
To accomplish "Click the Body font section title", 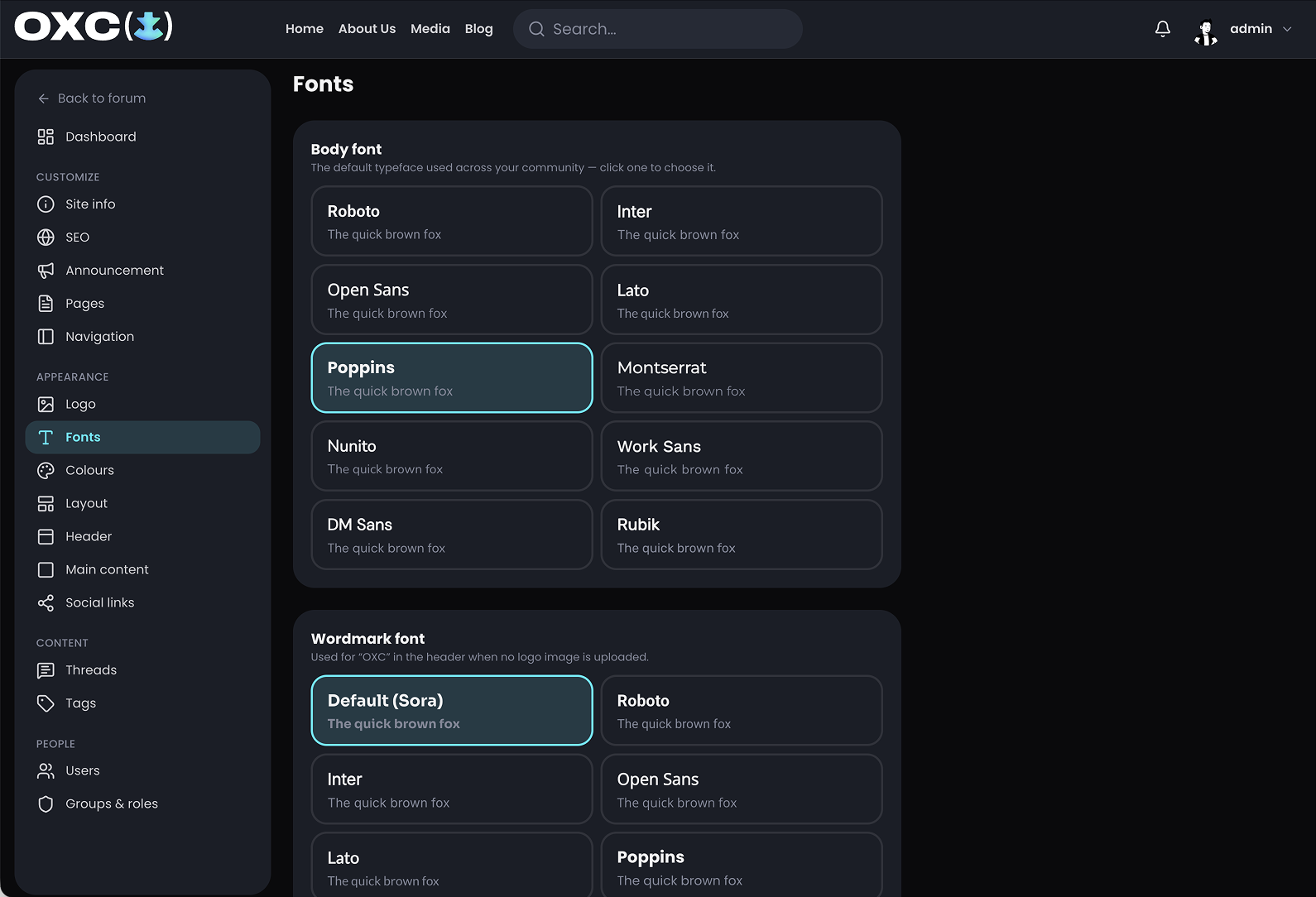I will click(x=346, y=149).
